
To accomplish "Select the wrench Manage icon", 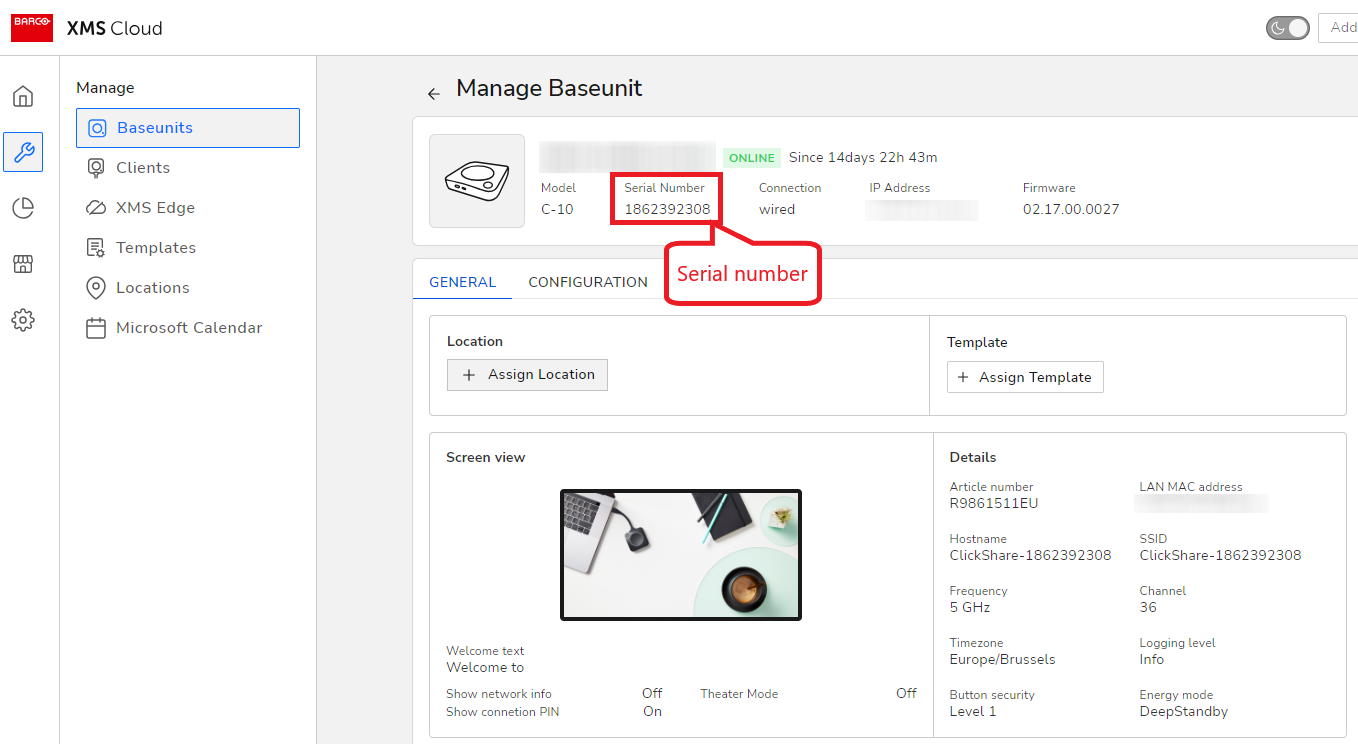I will click(x=23, y=152).
